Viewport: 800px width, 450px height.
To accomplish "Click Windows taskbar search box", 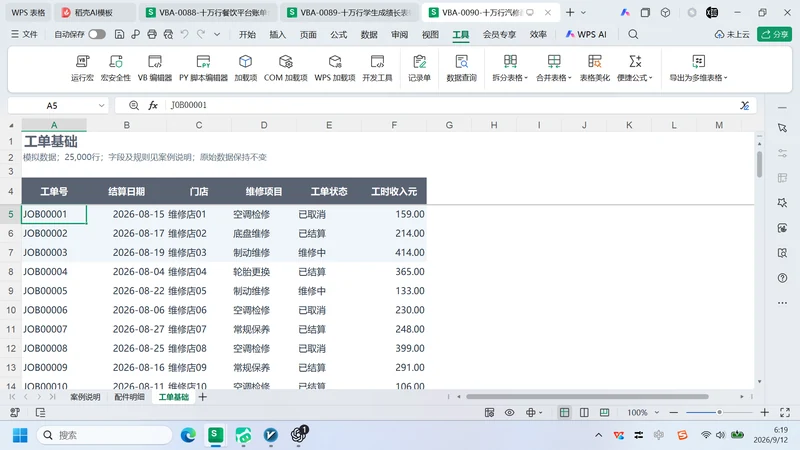I will click(105, 435).
